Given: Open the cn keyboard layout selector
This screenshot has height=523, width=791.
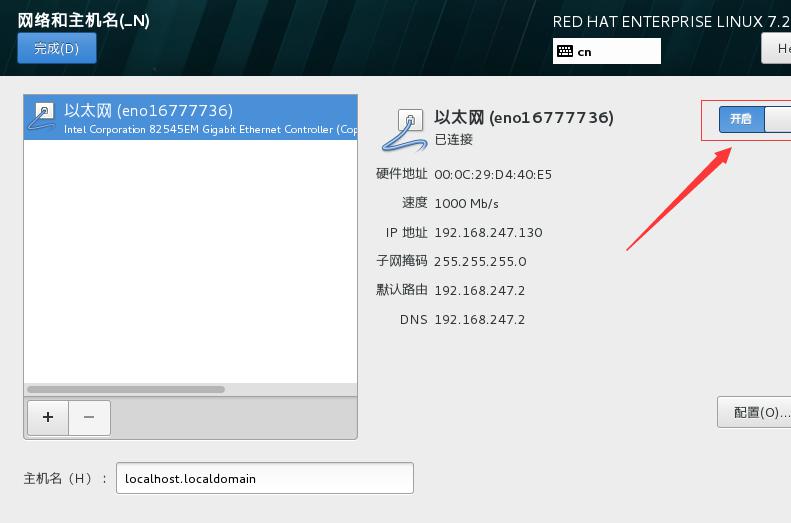Looking at the screenshot, I should tap(606, 51).
